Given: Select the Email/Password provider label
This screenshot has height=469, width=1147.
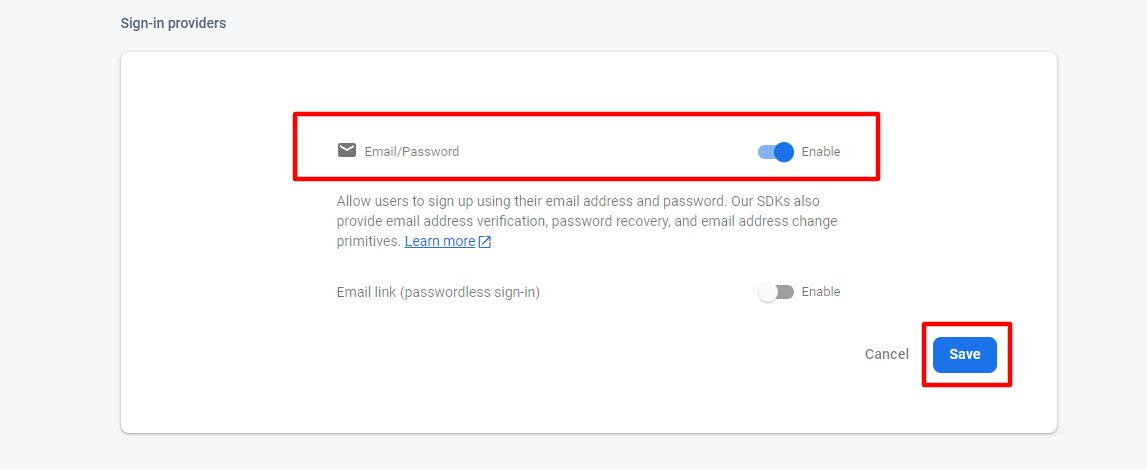Looking at the screenshot, I should coord(412,152).
